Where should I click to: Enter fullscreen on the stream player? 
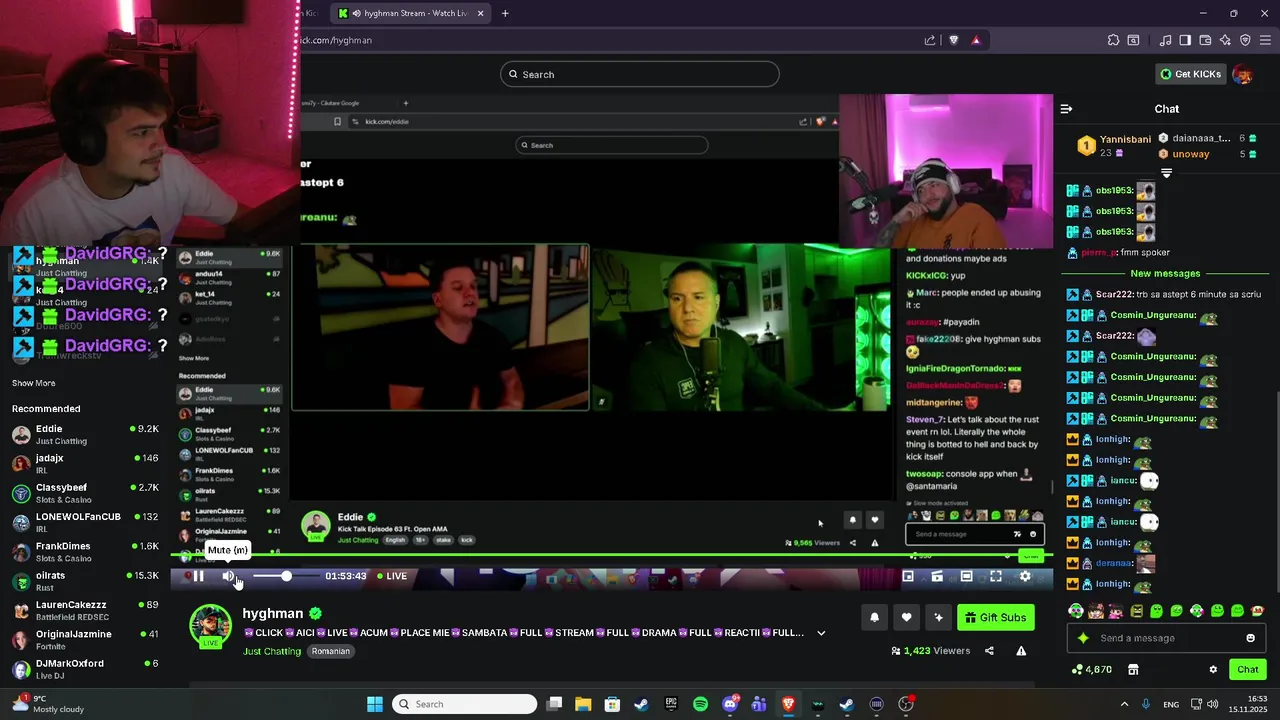pyautogui.click(x=996, y=576)
